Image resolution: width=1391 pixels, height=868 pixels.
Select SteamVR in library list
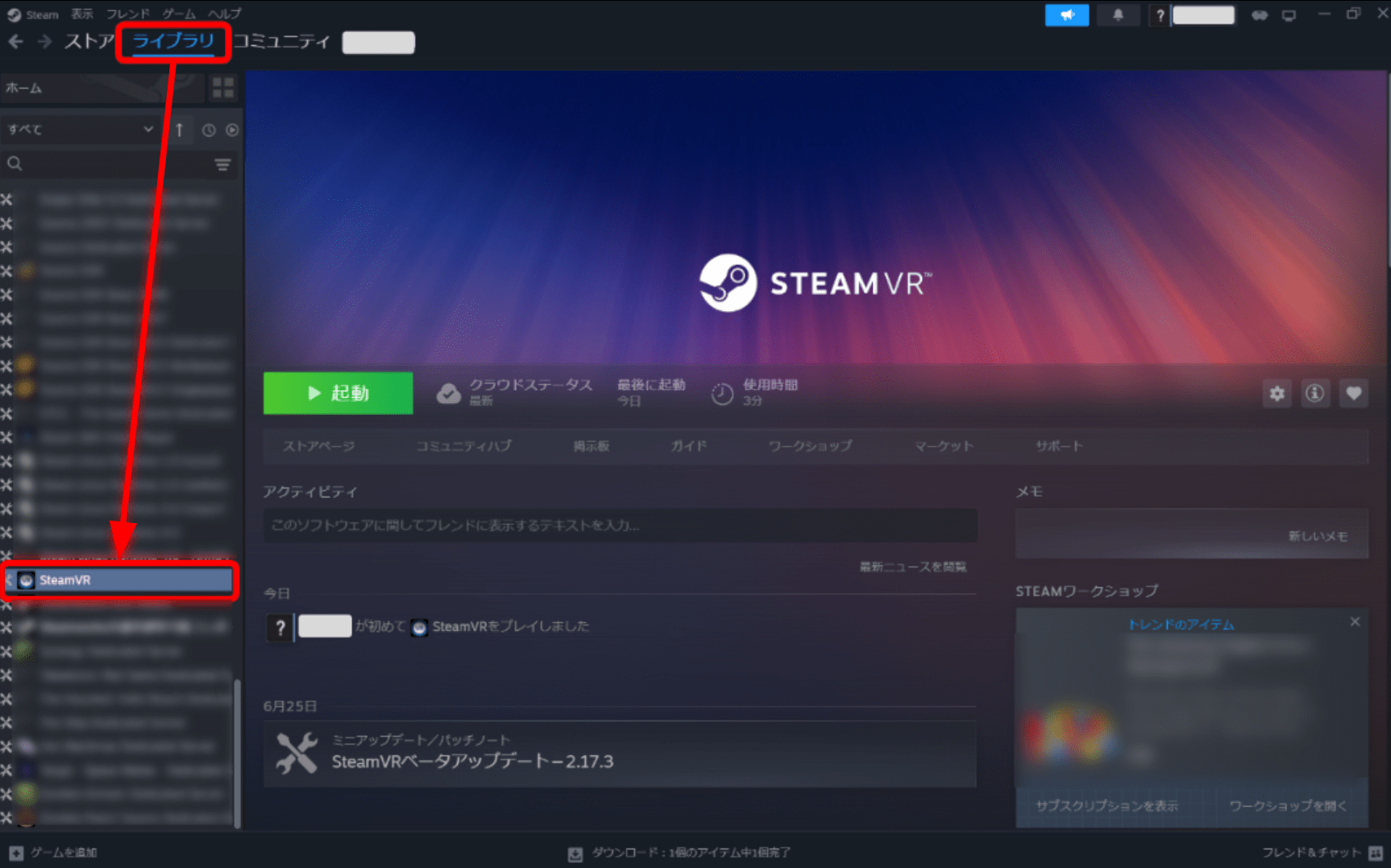(x=119, y=580)
